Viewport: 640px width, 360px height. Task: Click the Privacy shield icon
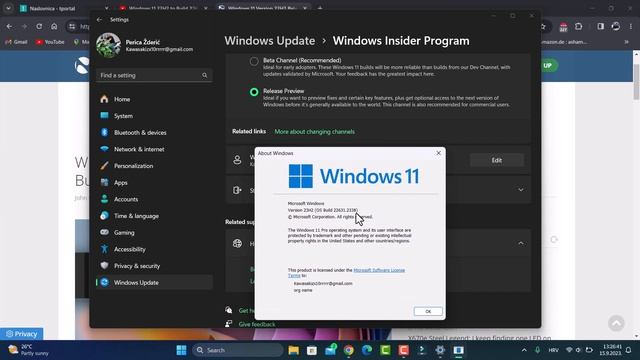point(104,266)
